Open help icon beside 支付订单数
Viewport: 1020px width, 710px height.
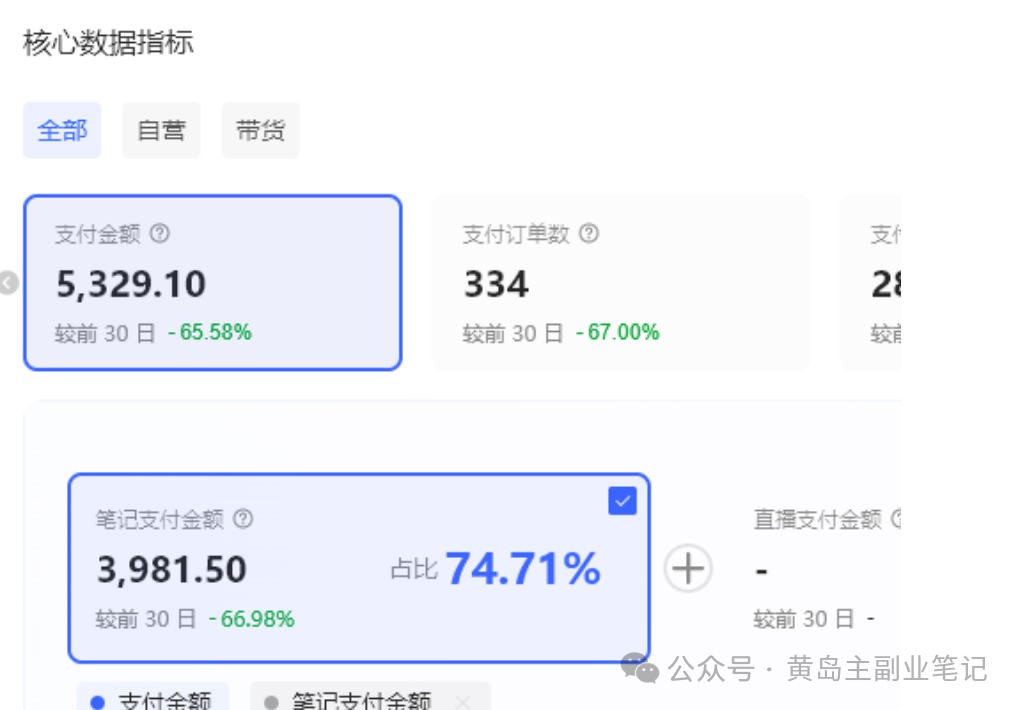[589, 233]
